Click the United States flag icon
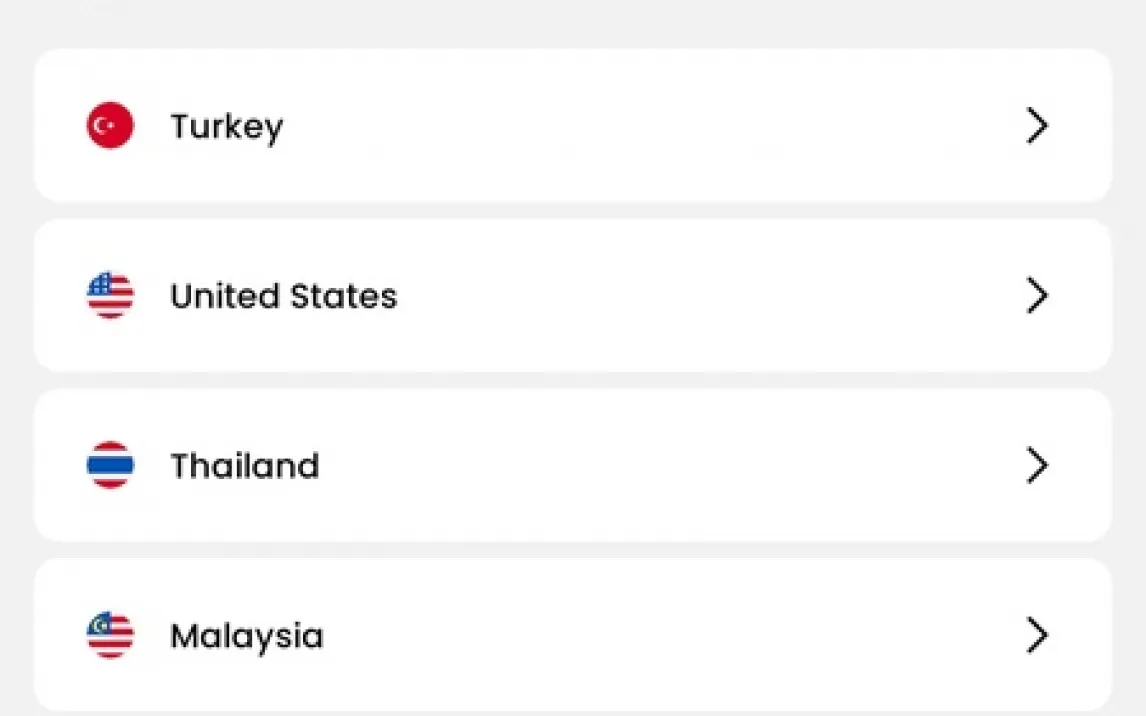Viewport: 1146px width, 716px height. click(x=110, y=296)
